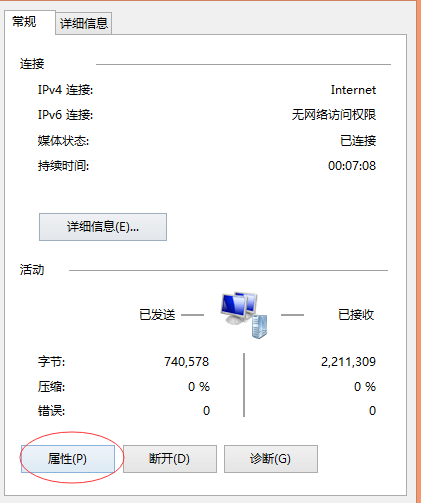This screenshot has width=421, height=503.
Task: Switch to the 详细信息 tab
Action: tap(84, 23)
